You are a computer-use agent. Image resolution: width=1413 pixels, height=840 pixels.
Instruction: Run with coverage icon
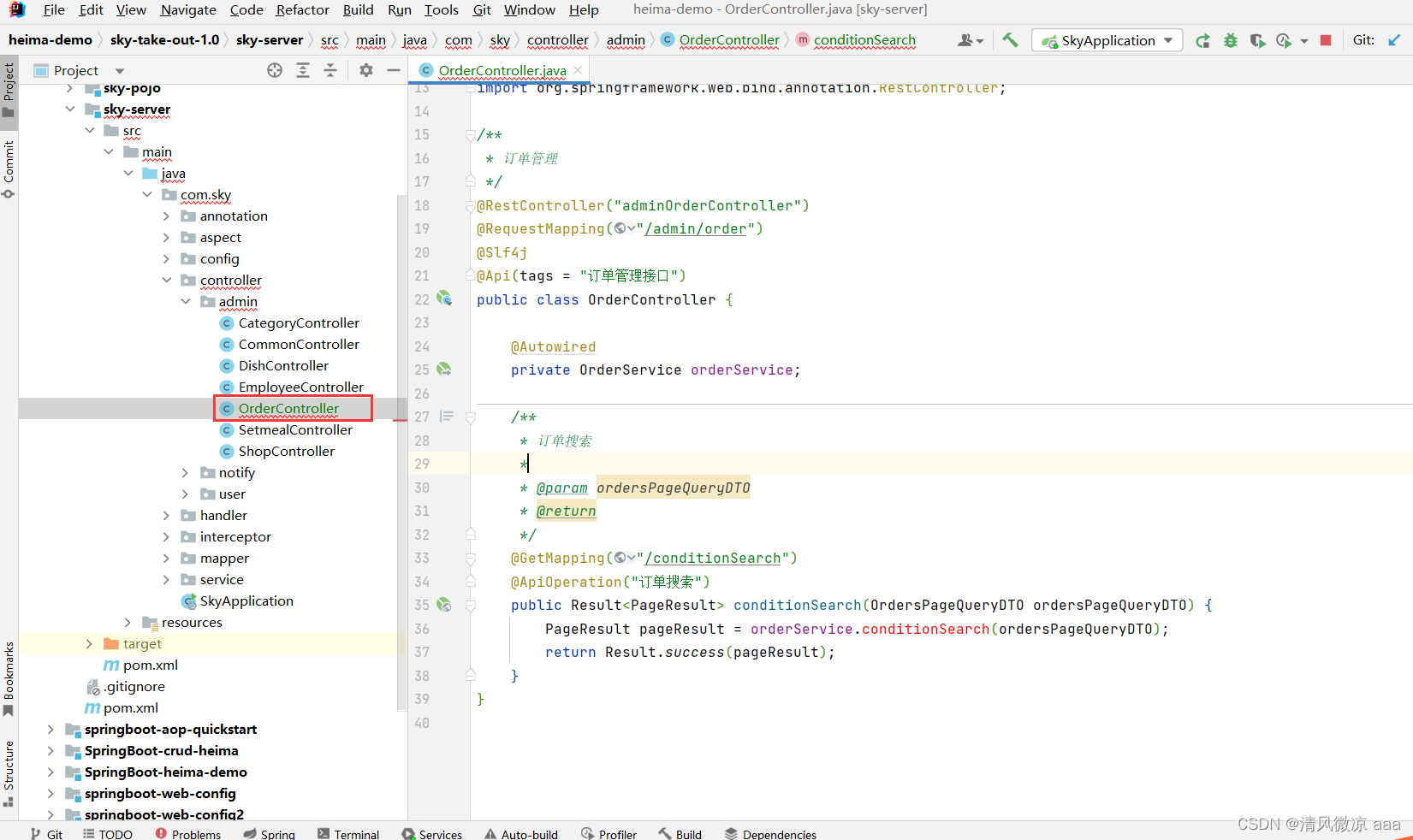1257,40
